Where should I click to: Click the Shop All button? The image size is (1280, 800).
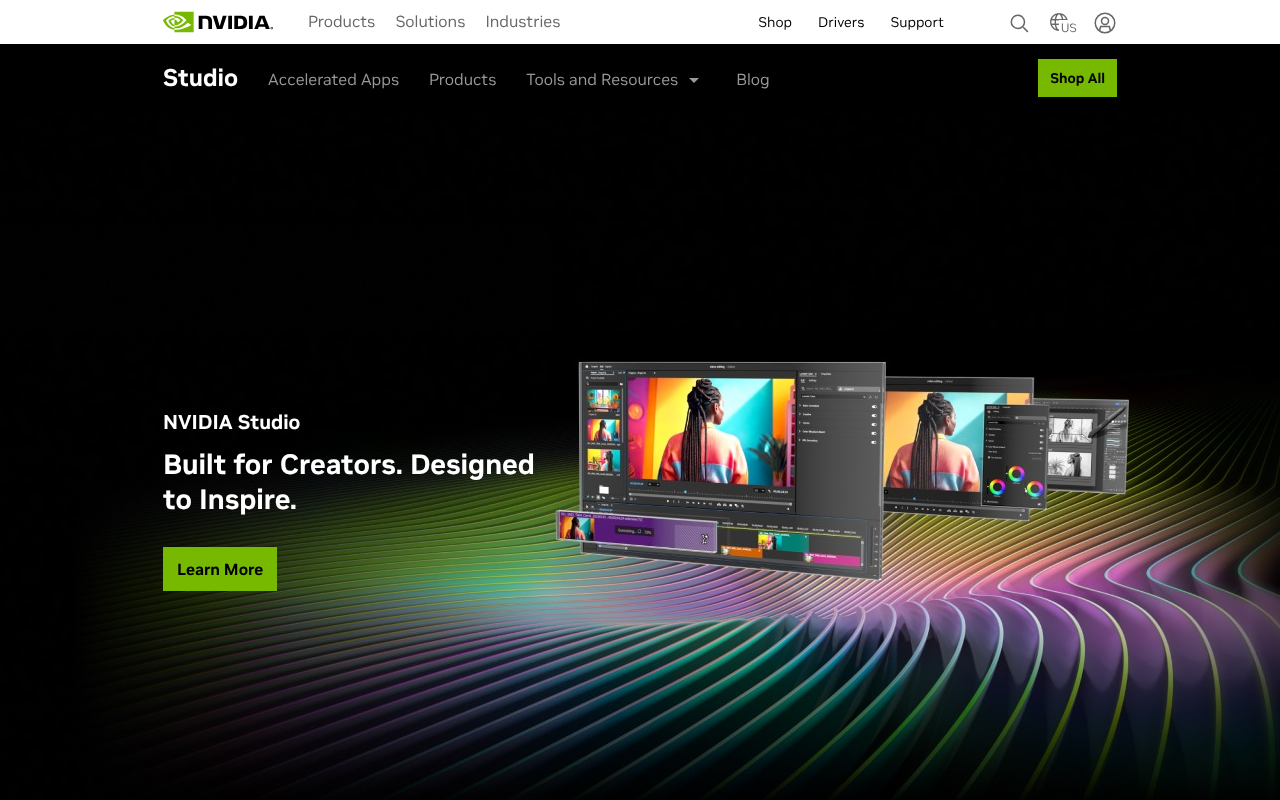pos(1077,78)
